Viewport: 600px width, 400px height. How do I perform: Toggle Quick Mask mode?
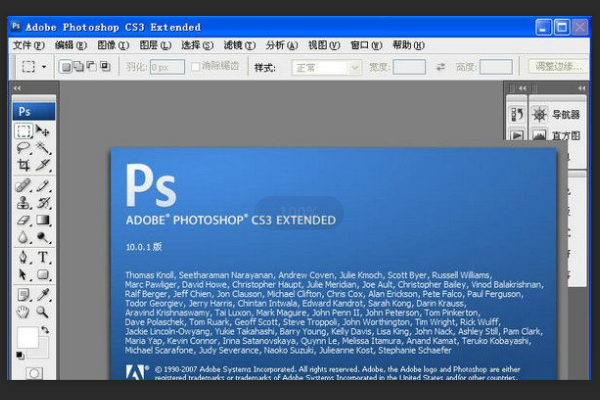pyautogui.click(x=34, y=373)
